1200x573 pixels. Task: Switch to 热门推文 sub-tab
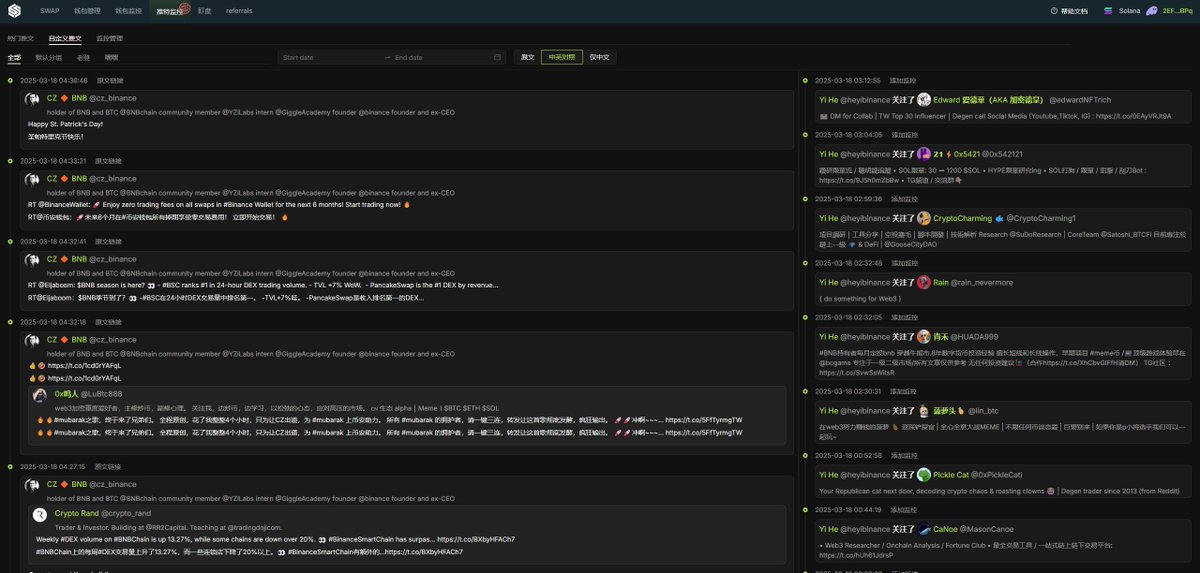20,38
